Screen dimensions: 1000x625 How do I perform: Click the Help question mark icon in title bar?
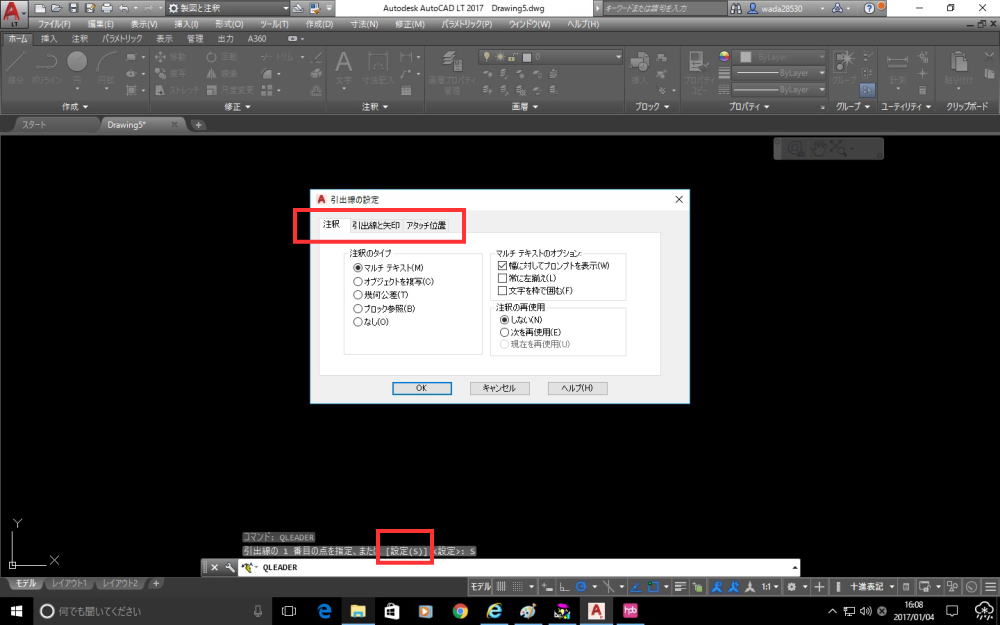click(x=869, y=8)
